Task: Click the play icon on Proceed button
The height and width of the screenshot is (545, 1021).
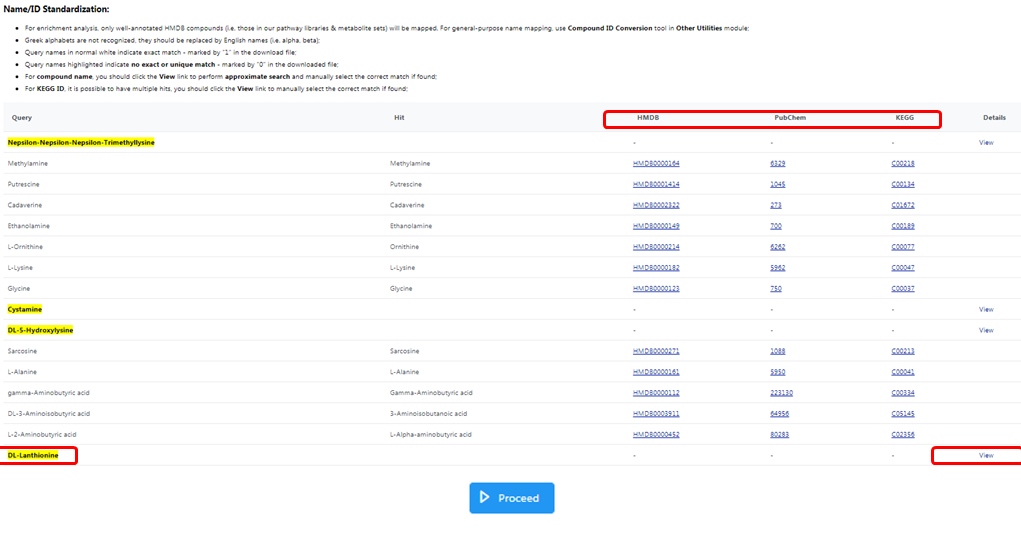Action: pos(484,497)
